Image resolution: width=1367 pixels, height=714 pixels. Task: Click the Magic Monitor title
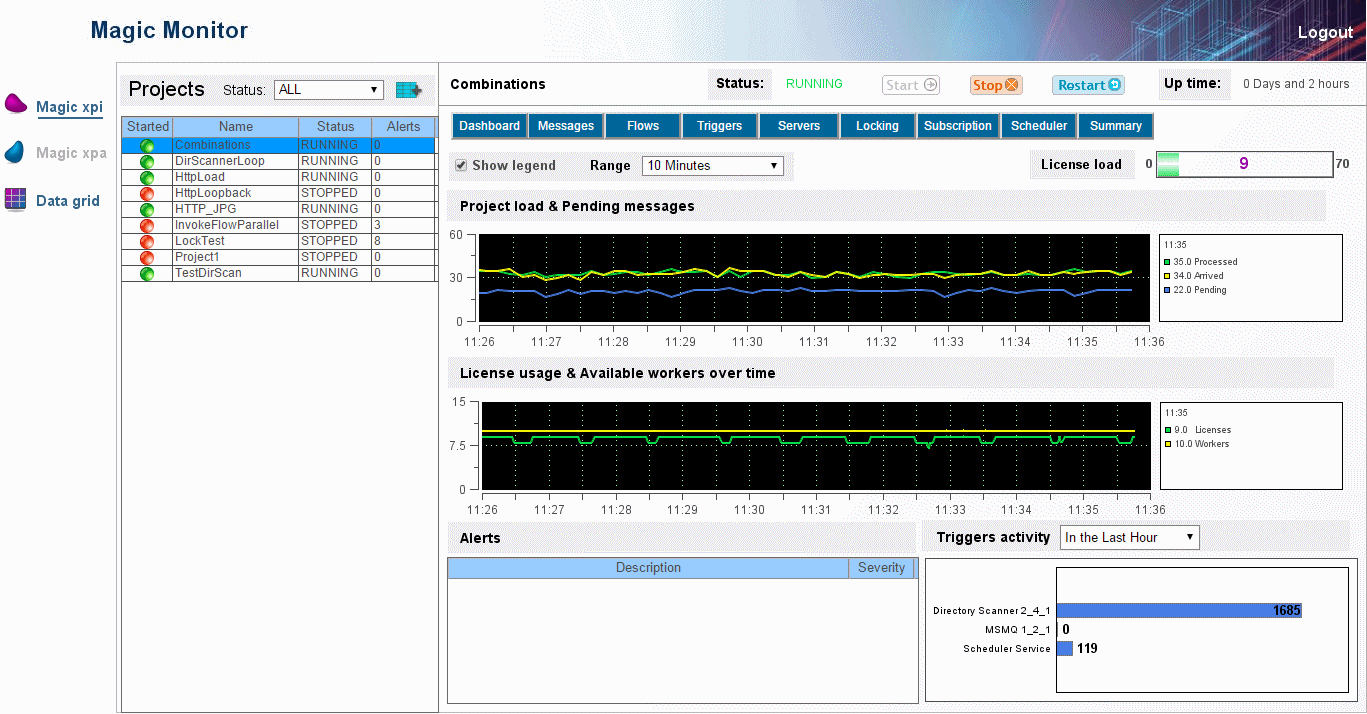click(169, 30)
